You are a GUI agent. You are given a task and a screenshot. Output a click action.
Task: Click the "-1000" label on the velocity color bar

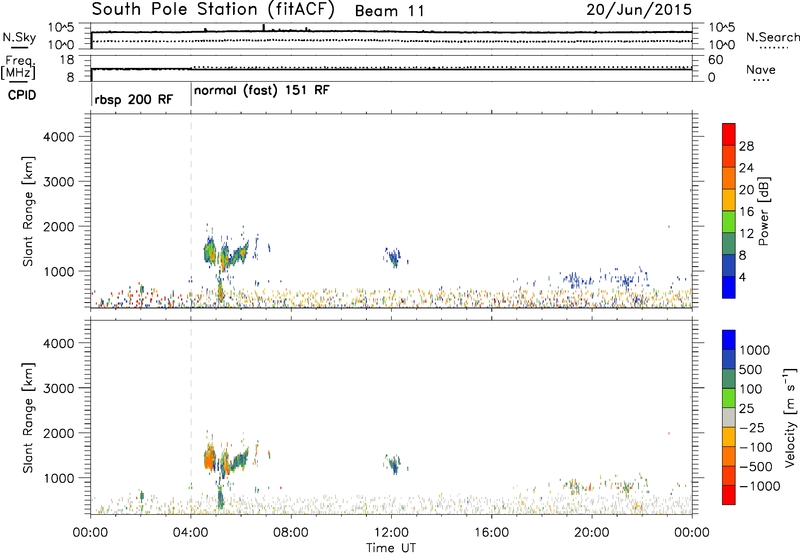[x=759, y=486]
